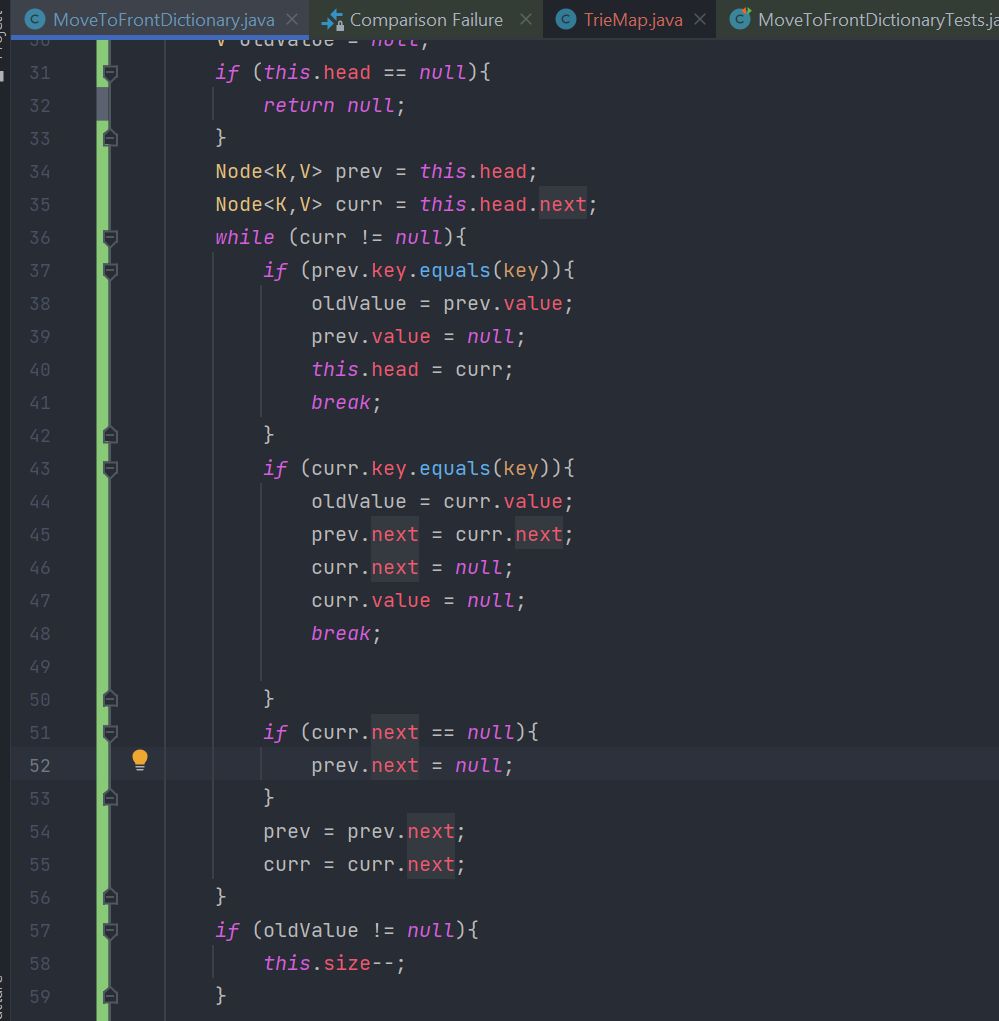Click the yellow light bulb intention icon

(x=140, y=760)
